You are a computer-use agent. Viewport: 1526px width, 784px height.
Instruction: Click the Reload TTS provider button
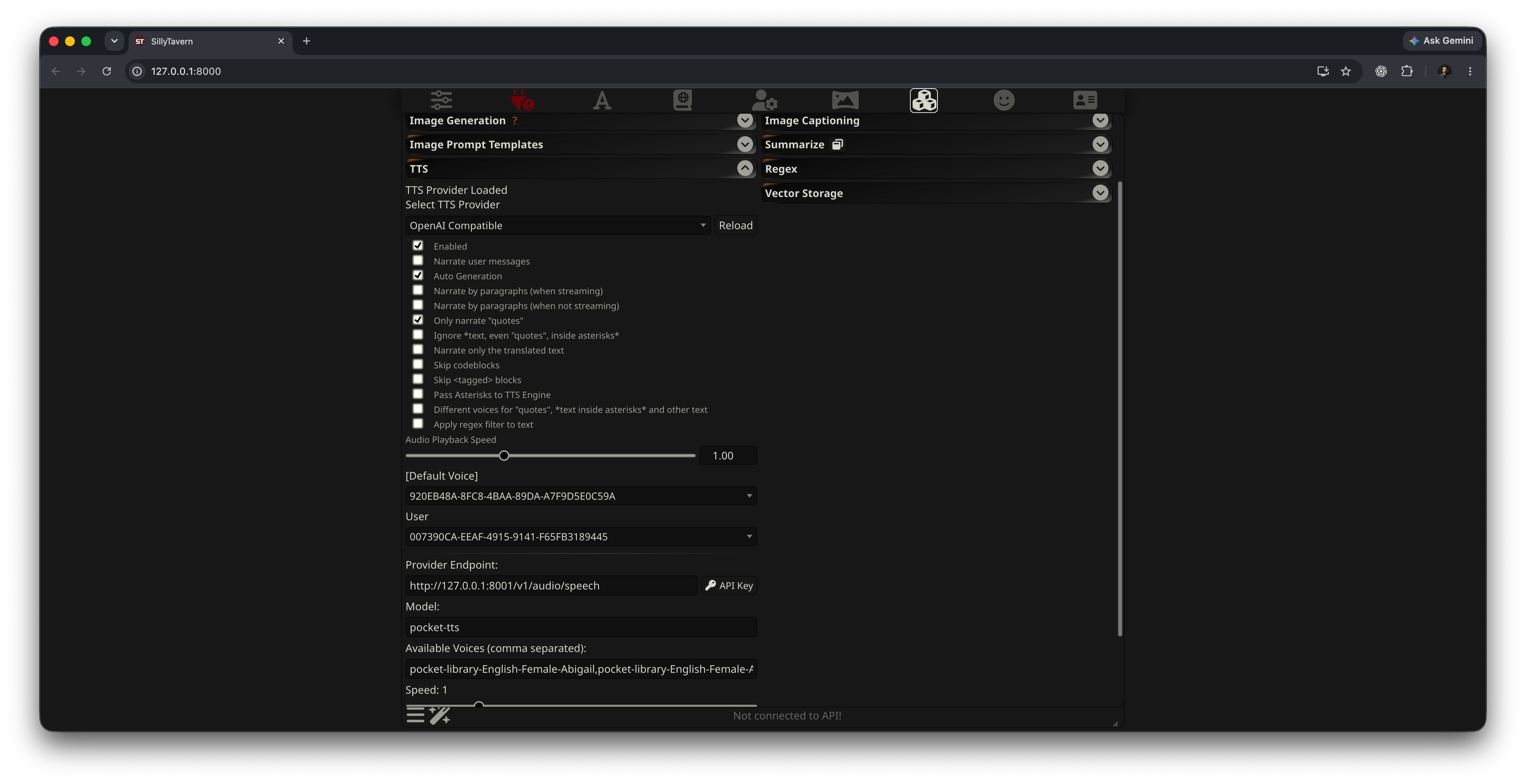(x=735, y=225)
